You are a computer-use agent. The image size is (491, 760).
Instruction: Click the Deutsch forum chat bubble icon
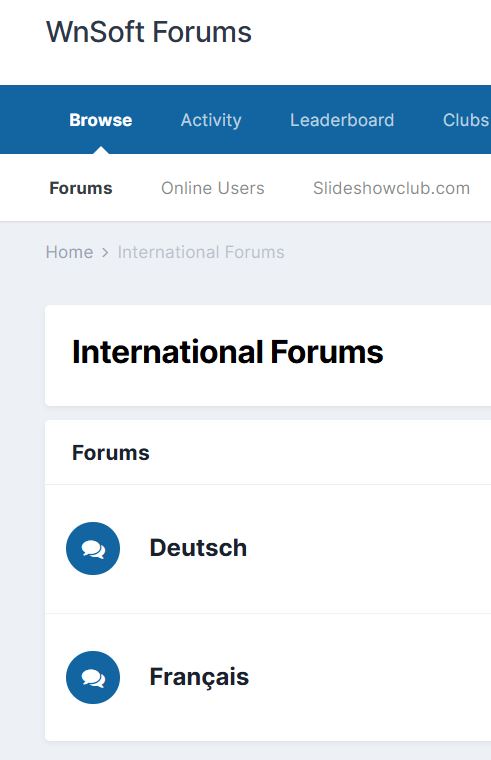click(93, 548)
